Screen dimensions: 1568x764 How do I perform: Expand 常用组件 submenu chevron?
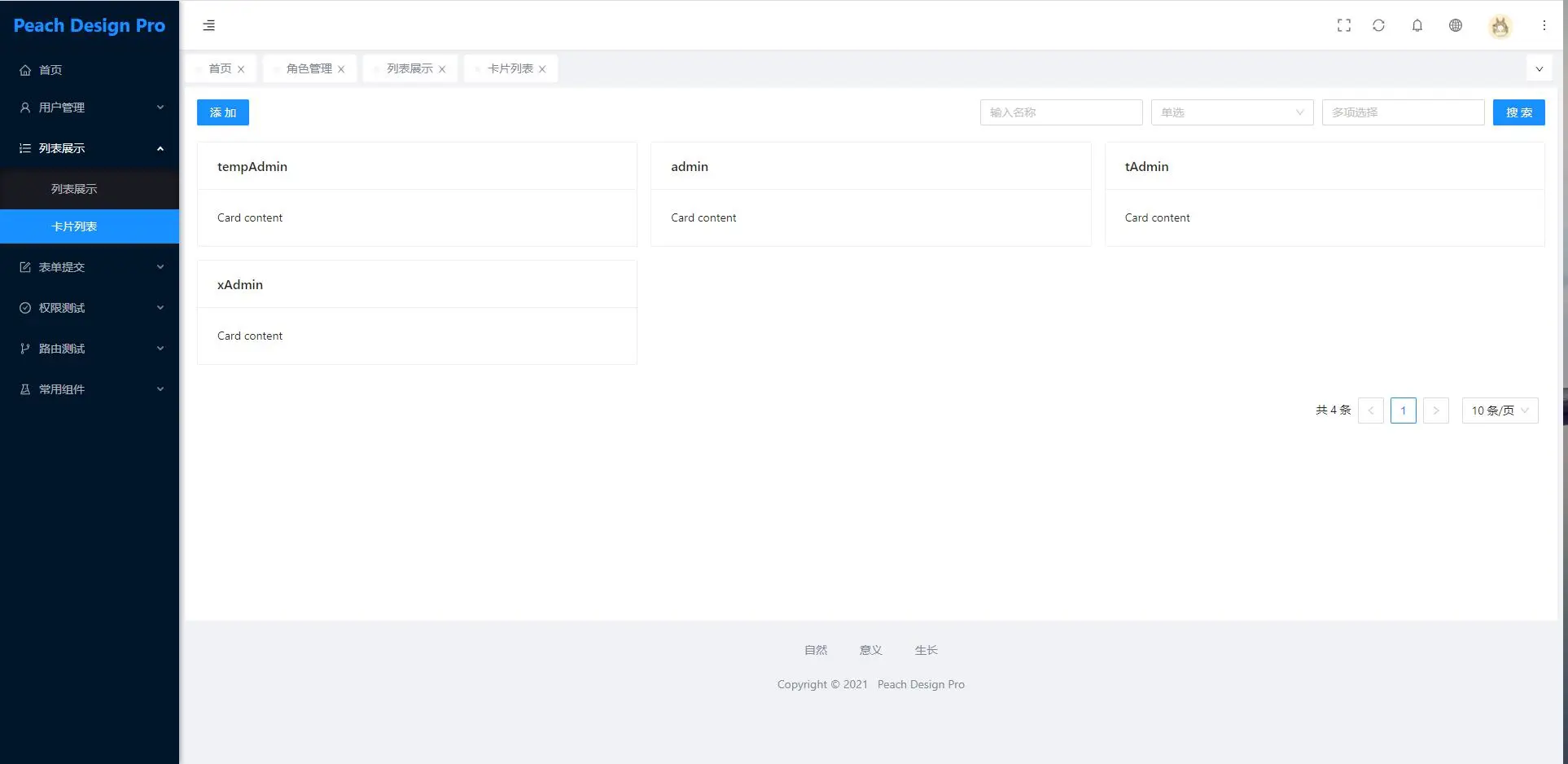160,389
